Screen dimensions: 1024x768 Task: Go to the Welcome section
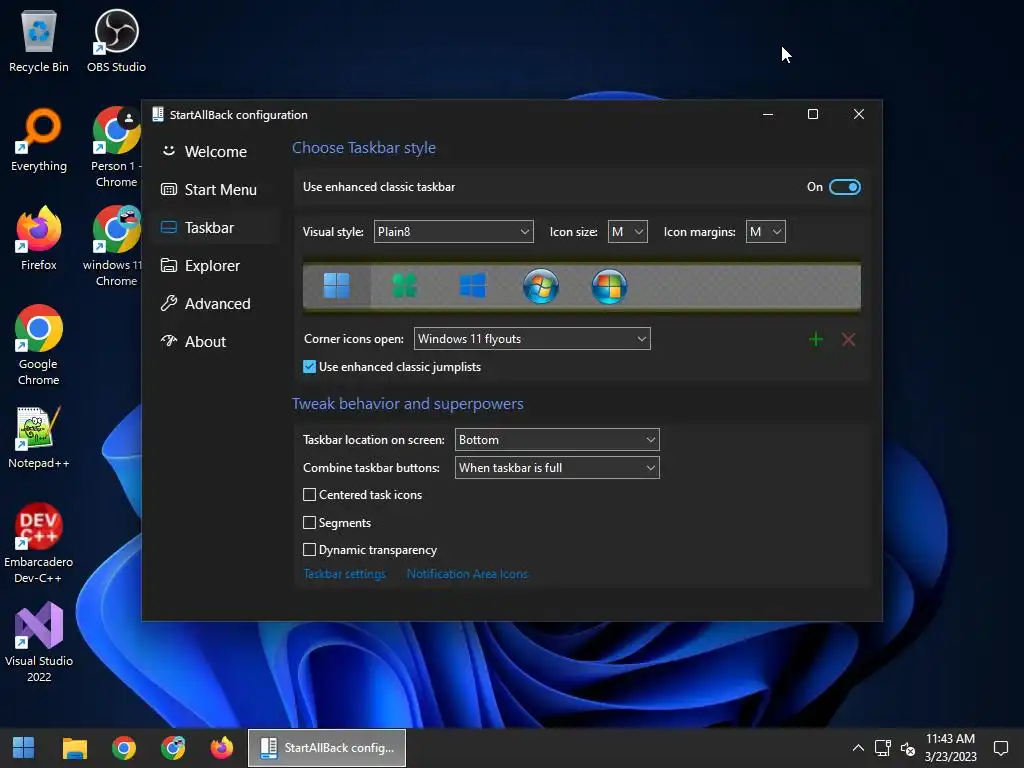[216, 152]
